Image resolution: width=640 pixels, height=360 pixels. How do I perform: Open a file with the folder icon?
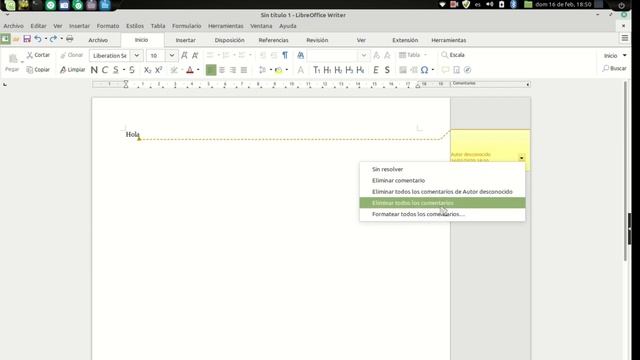click(16, 39)
